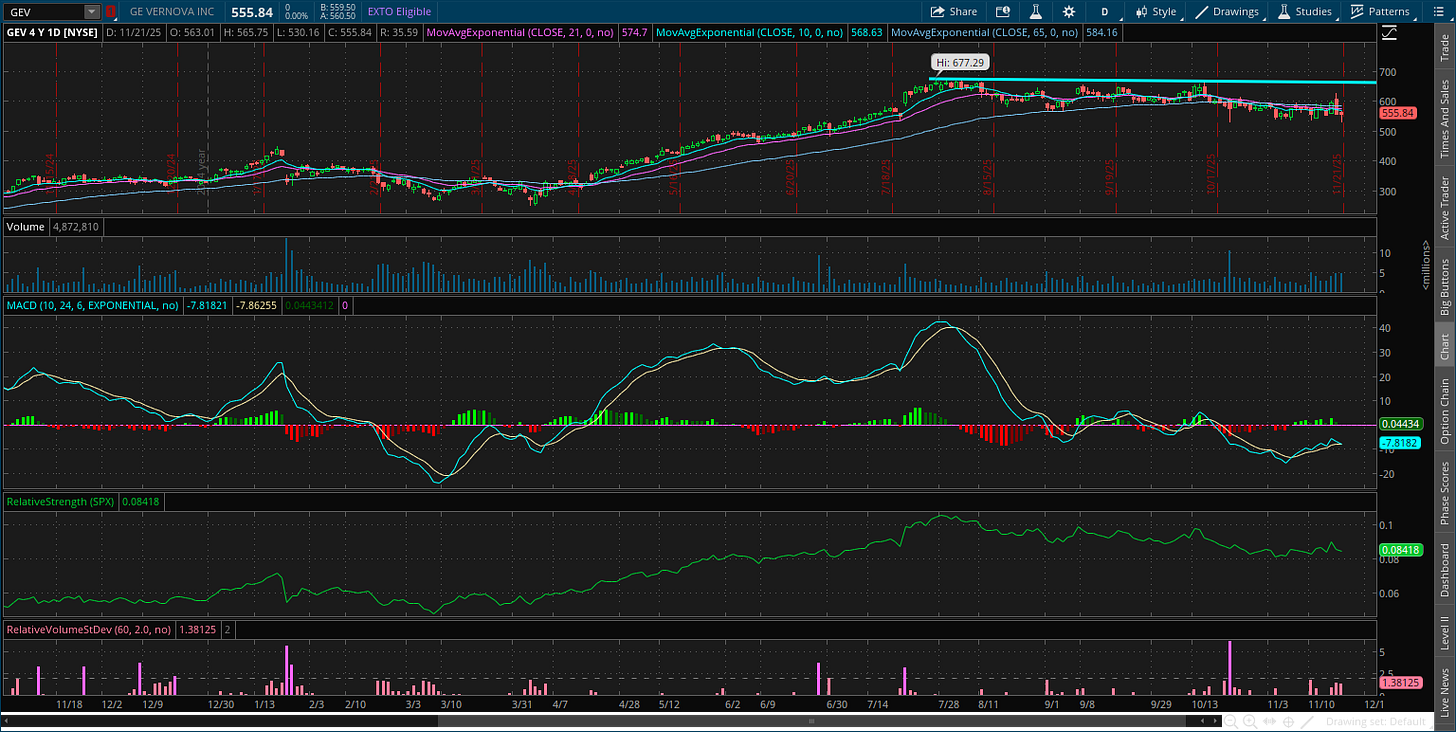
Task: Click the line drawing tool icon
Action: click(1308, 721)
